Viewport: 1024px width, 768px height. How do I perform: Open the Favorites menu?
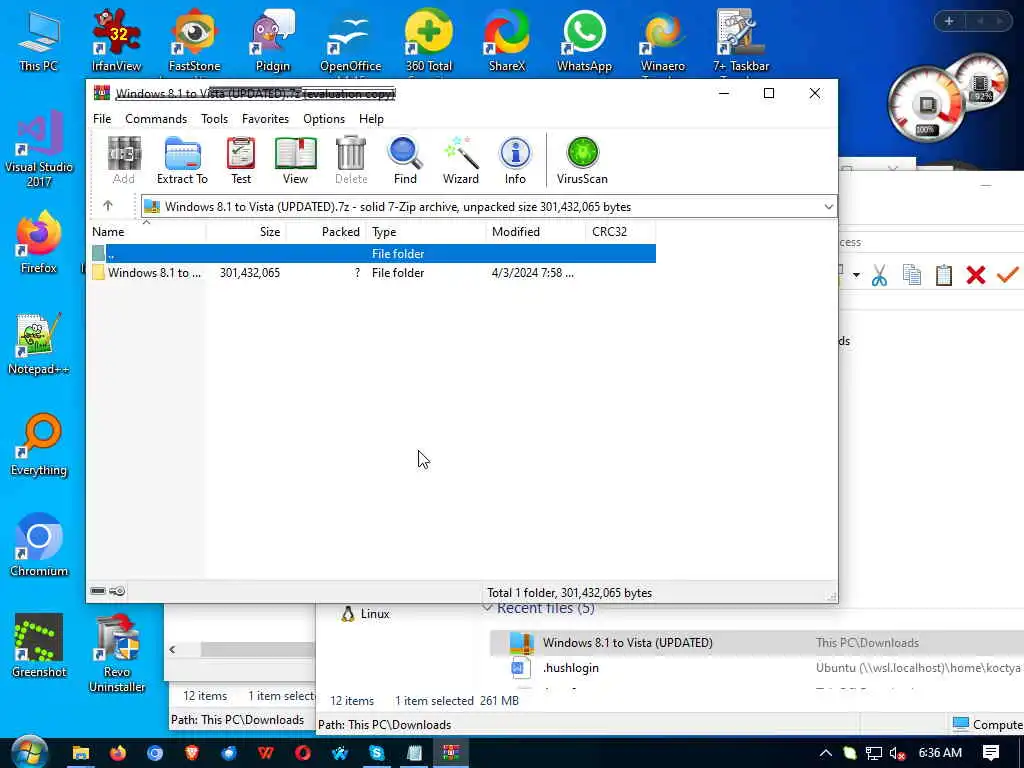click(265, 119)
